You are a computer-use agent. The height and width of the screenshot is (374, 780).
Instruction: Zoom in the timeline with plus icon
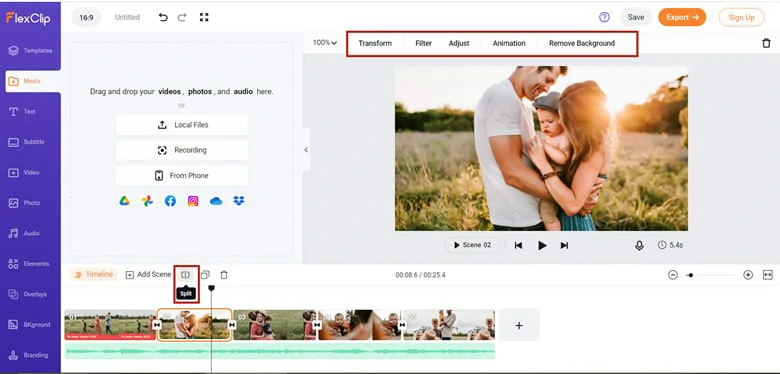tap(748, 275)
